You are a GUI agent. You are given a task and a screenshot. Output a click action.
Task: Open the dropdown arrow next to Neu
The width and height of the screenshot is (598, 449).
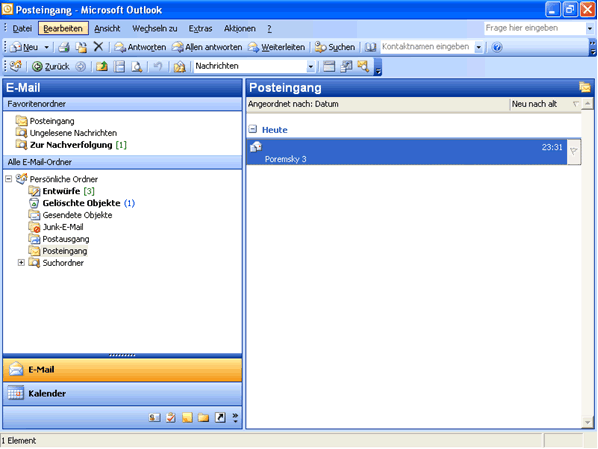pos(46,47)
